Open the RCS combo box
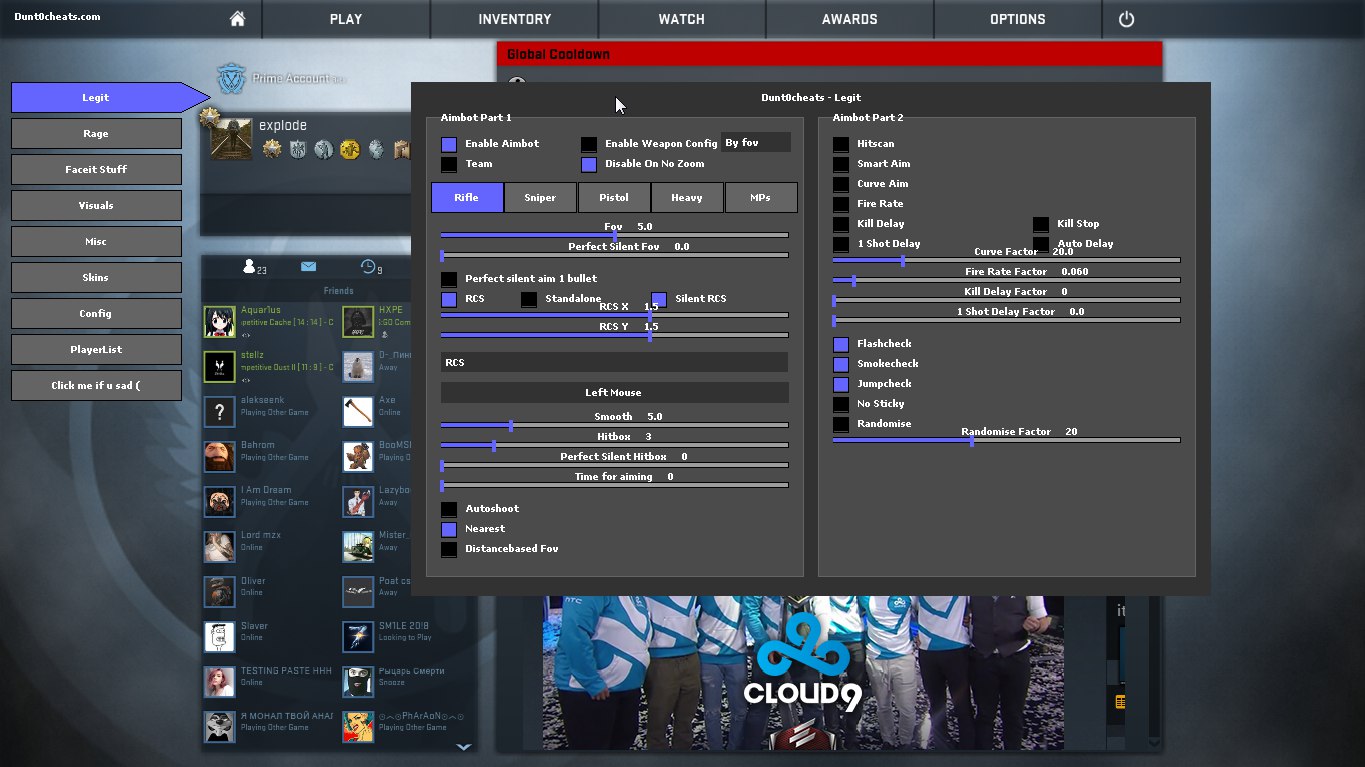 614,362
